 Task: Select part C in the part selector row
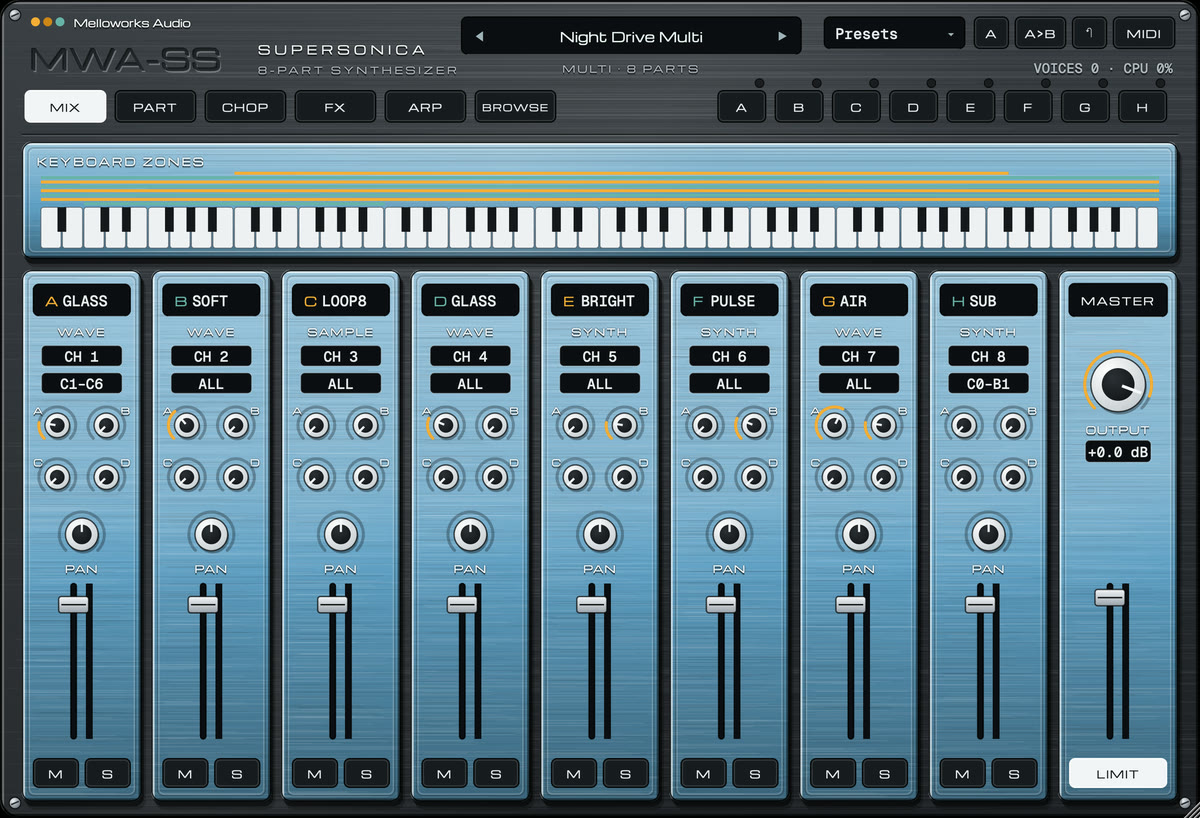pyautogui.click(x=856, y=107)
